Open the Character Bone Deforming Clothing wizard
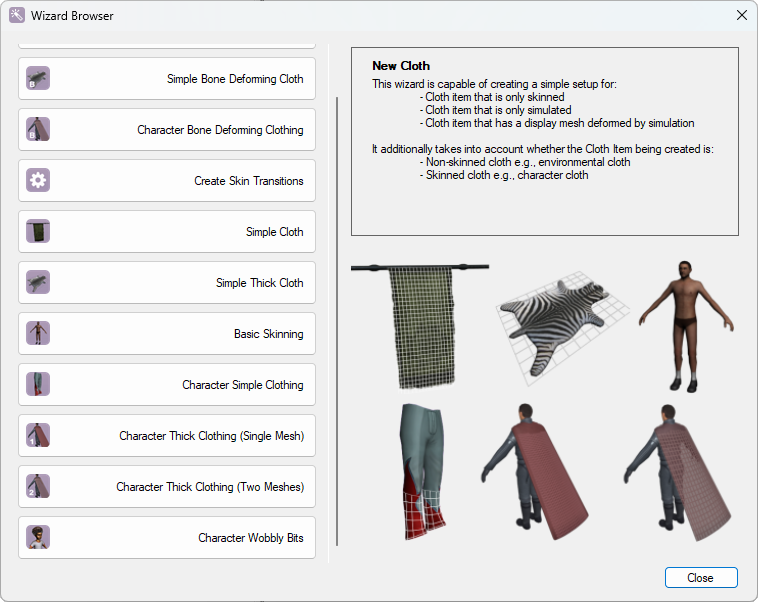 167,130
